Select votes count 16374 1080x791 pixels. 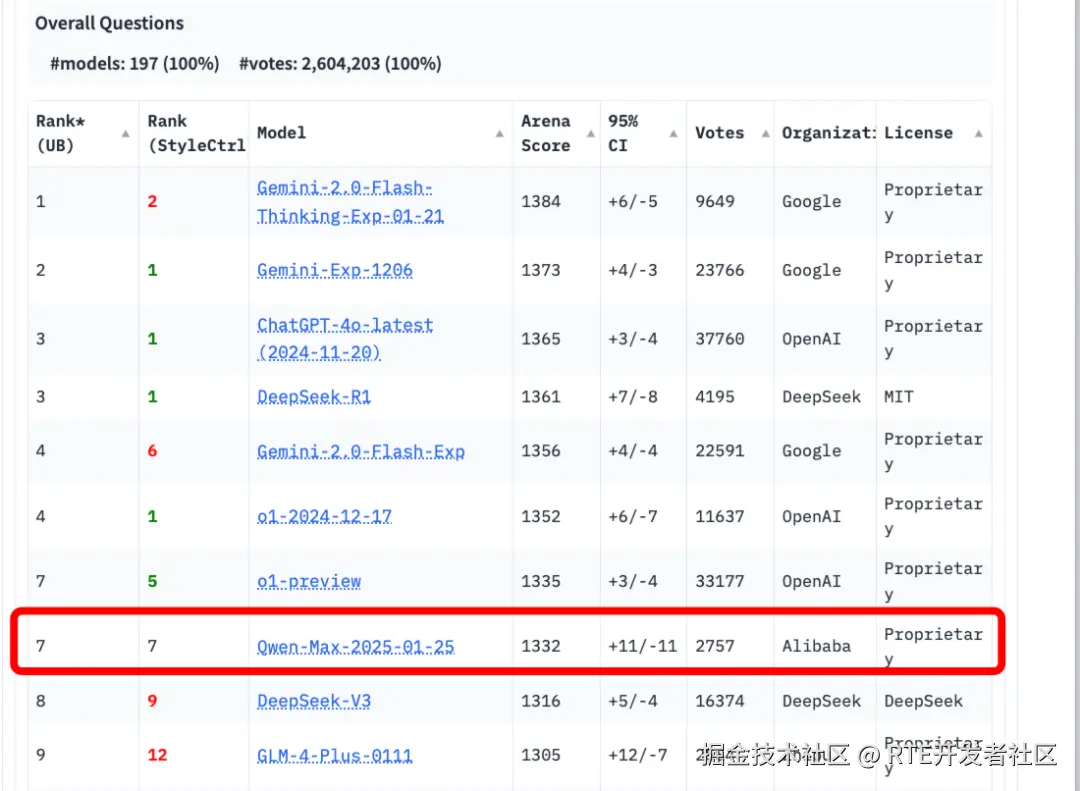(720, 701)
